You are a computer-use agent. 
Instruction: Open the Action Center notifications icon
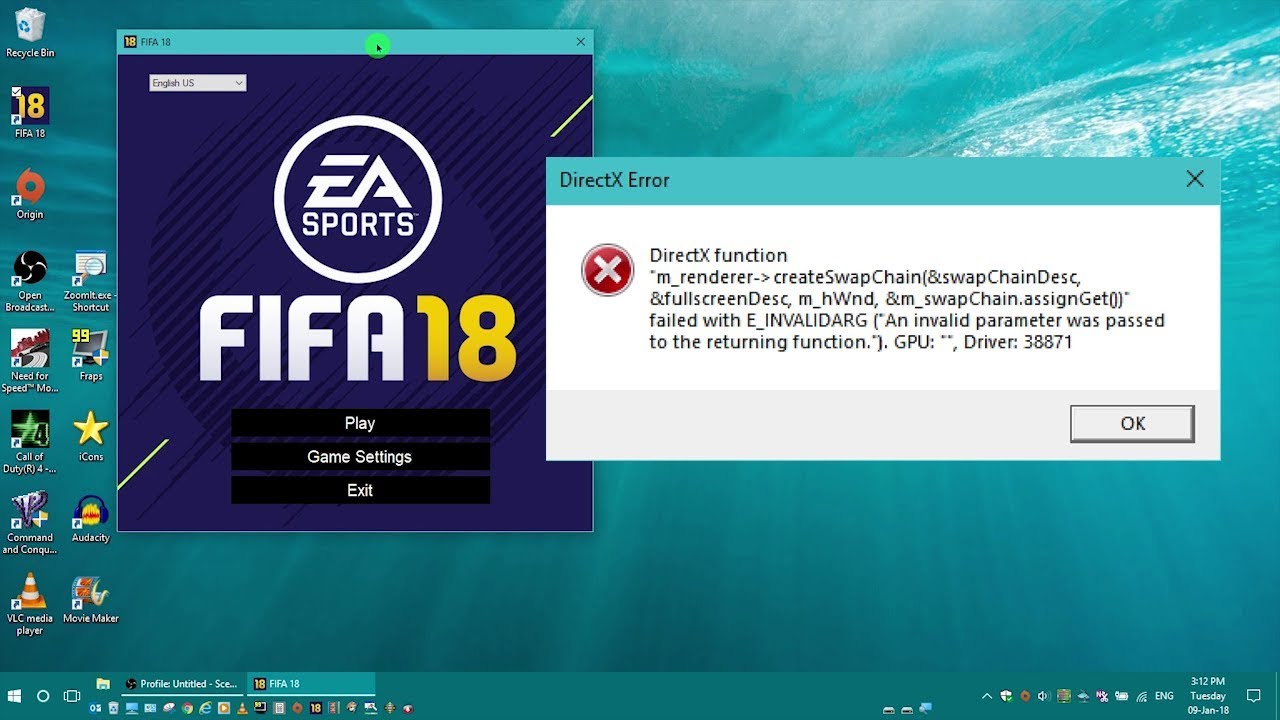coord(1253,696)
